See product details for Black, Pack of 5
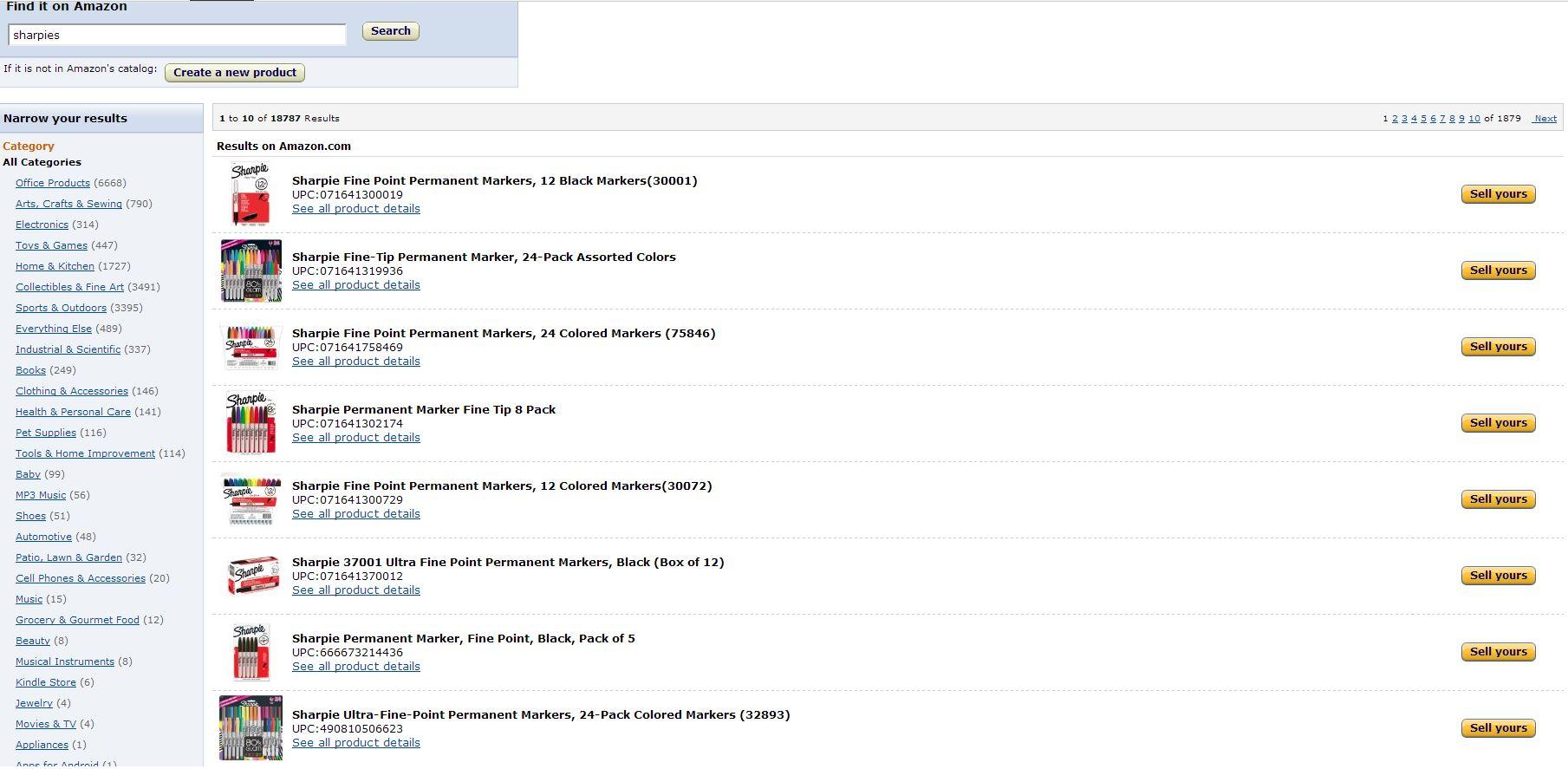The height and width of the screenshot is (769, 1568). pyautogui.click(x=356, y=667)
